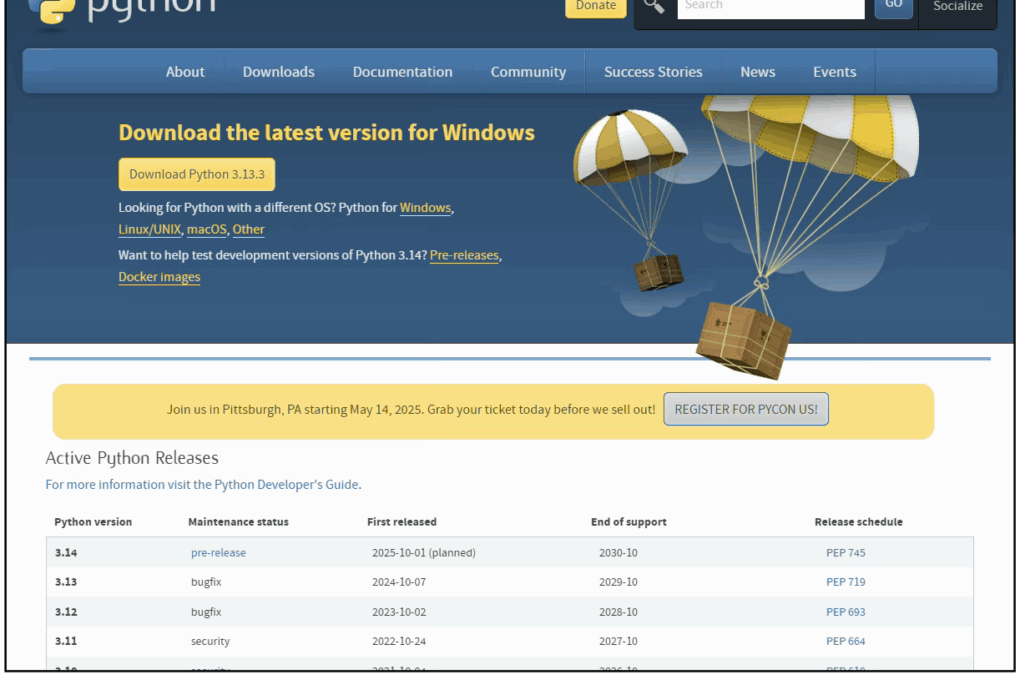Follow the Linux/UNIX download link
1020x700 pixels.
point(150,229)
